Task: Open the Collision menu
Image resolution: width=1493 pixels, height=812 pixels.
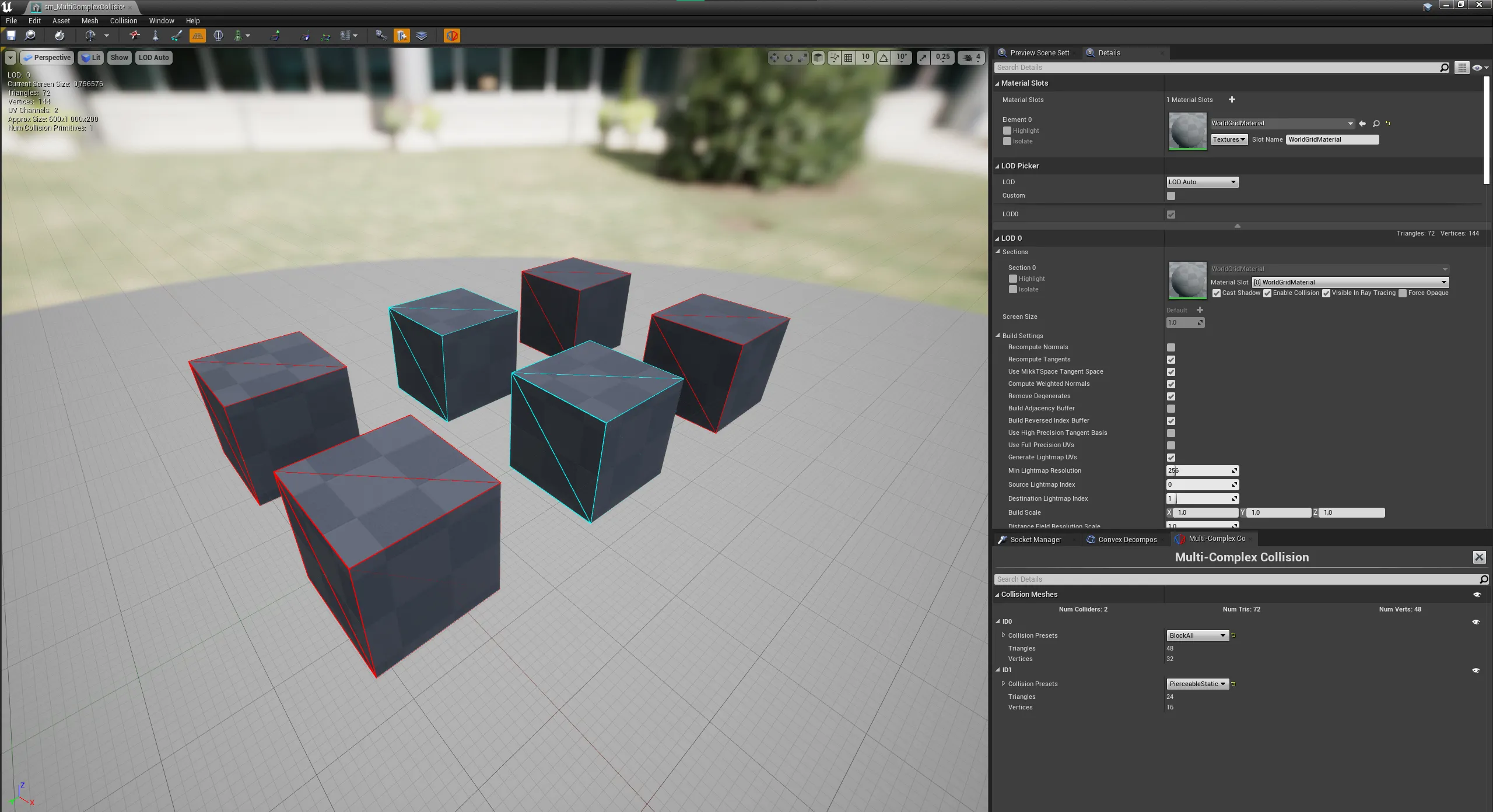Action: [x=124, y=20]
